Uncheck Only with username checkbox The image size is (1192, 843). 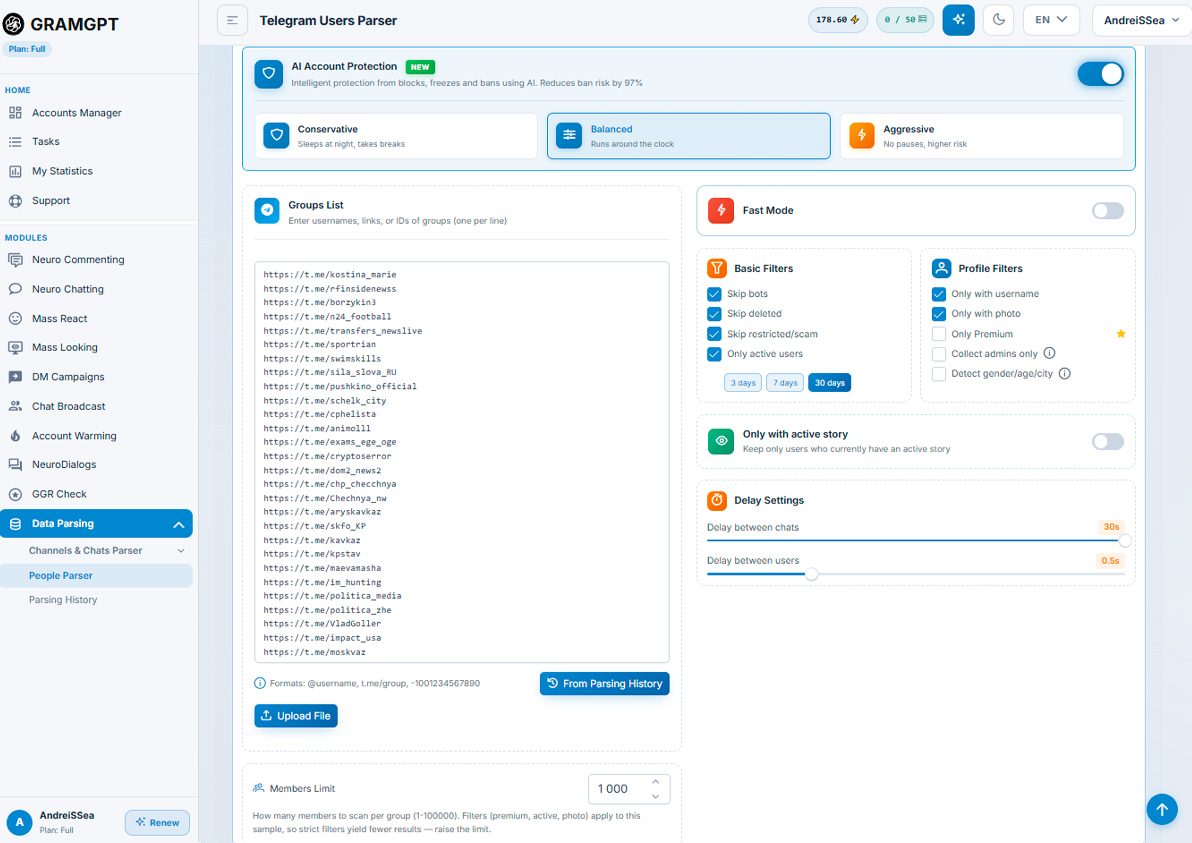[x=939, y=293]
